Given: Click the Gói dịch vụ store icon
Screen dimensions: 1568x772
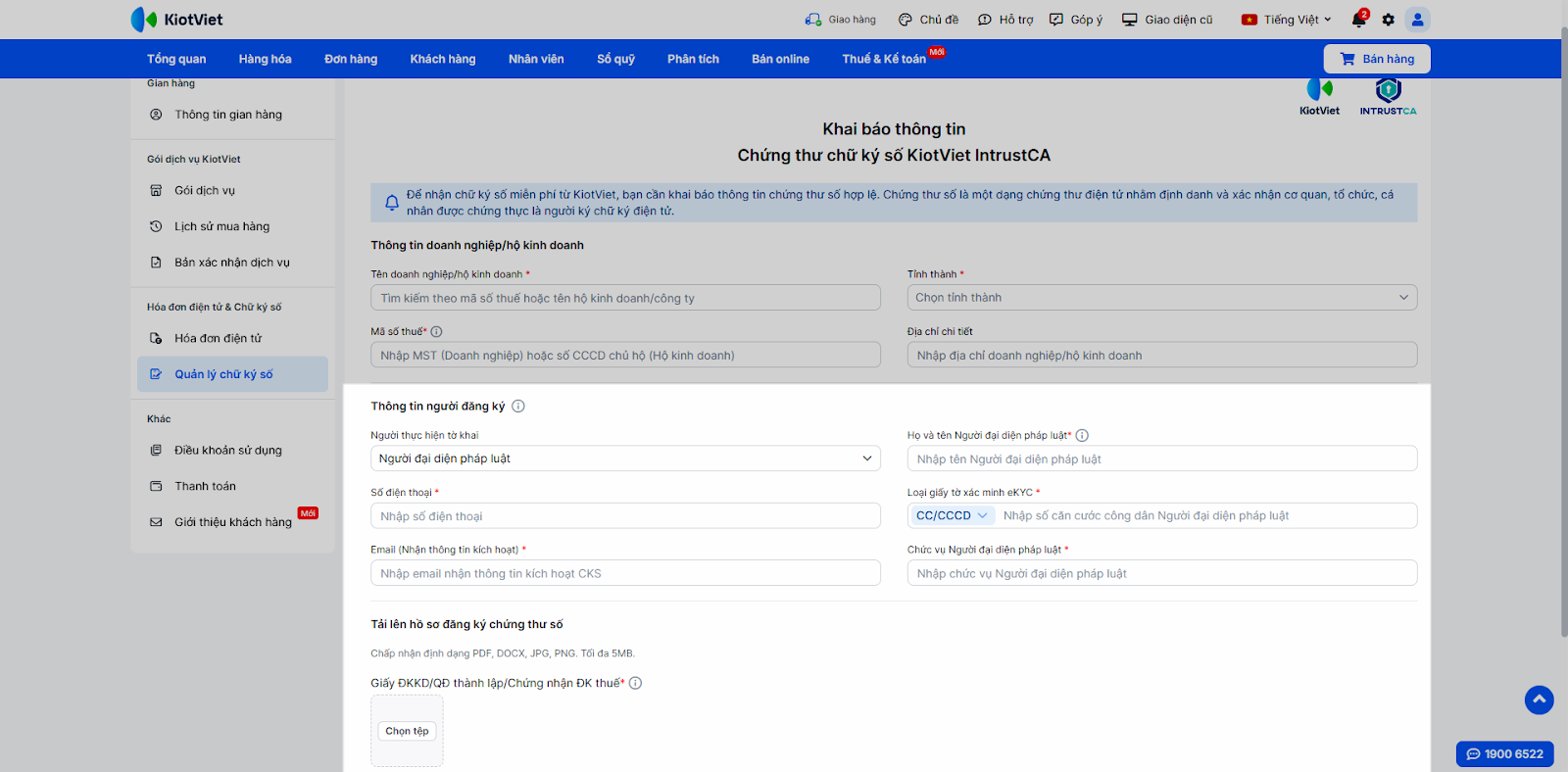Looking at the screenshot, I should [156, 191].
